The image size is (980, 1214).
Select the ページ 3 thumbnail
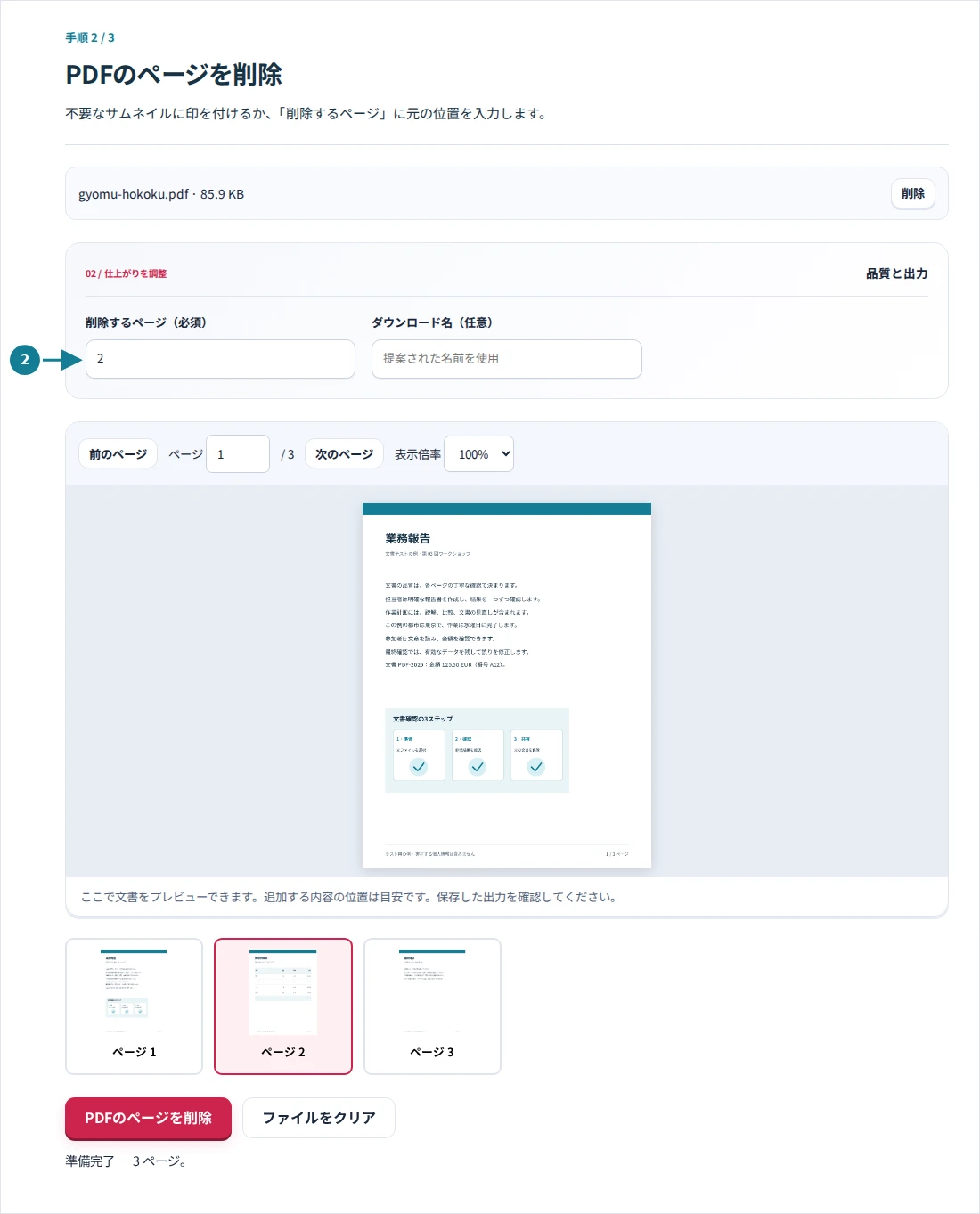432,1006
